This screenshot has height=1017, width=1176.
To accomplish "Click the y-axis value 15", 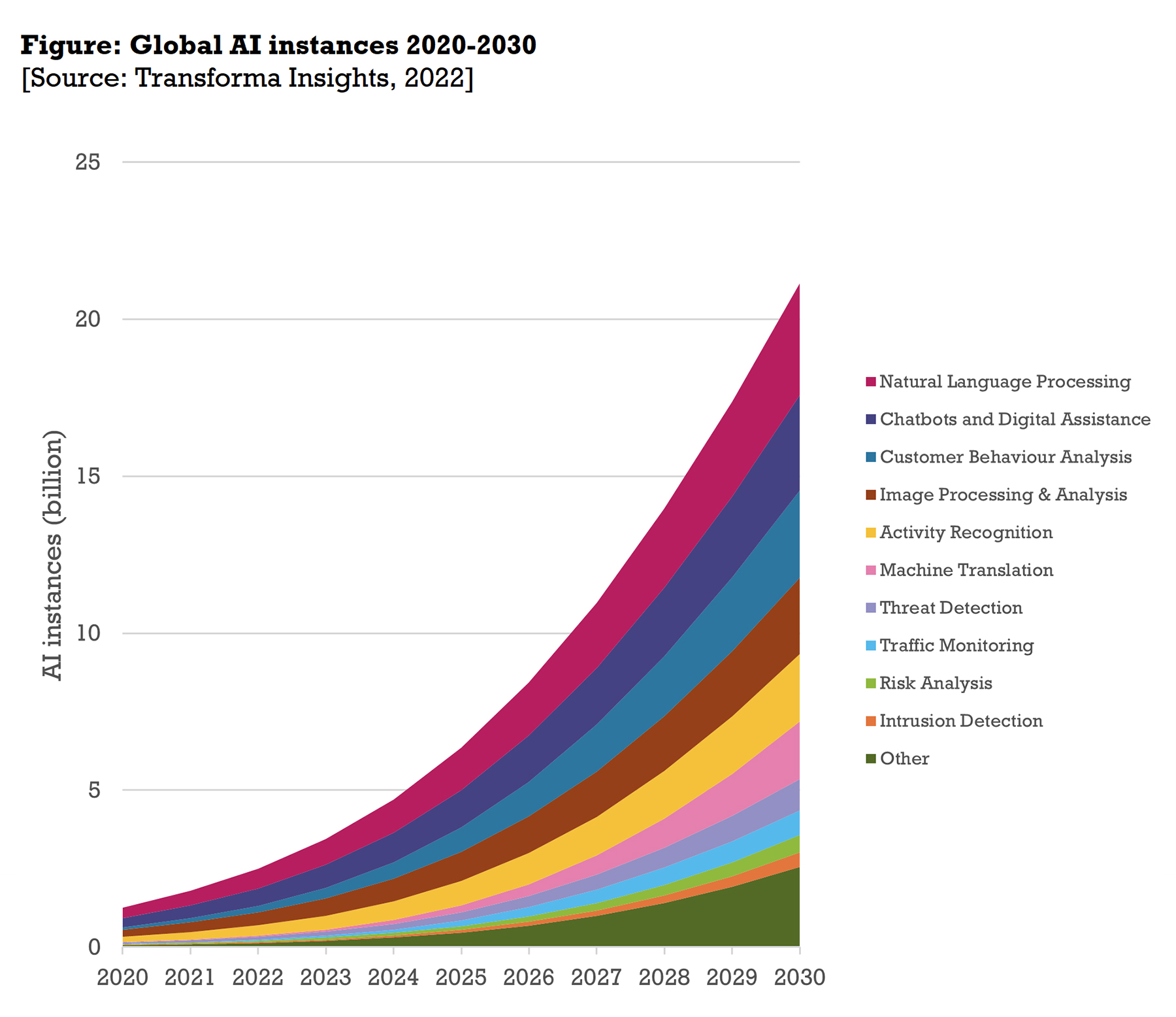I will point(88,476).
